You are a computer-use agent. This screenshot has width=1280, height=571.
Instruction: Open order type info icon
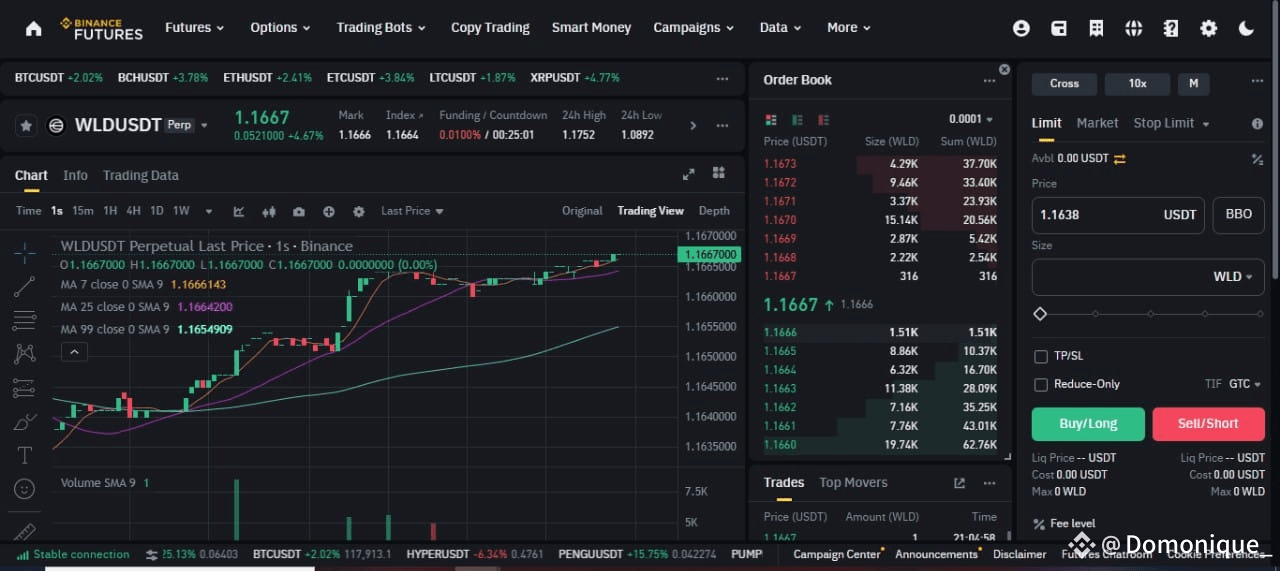pos(1257,123)
